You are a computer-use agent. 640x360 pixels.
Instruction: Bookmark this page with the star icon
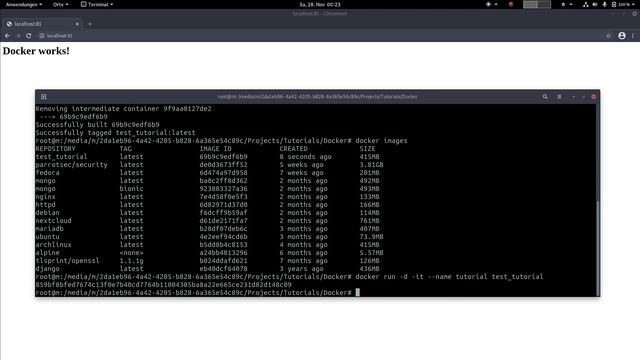(609, 36)
